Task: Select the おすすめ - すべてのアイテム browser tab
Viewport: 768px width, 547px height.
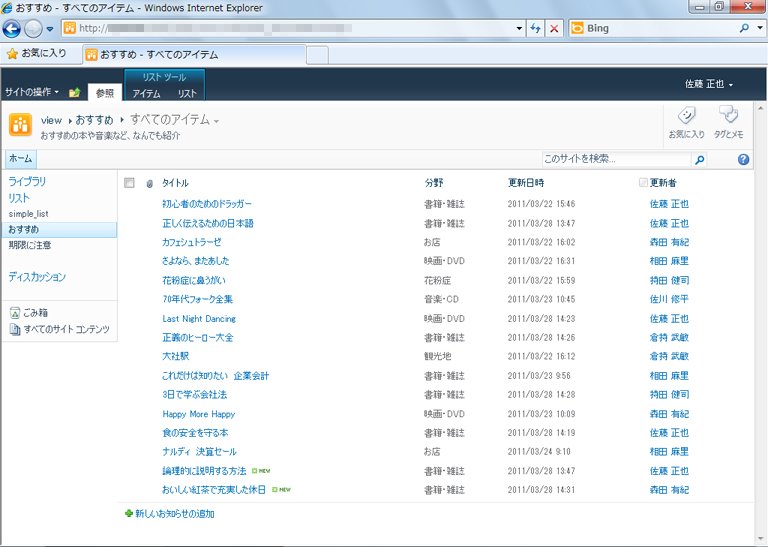Action: 194,54
